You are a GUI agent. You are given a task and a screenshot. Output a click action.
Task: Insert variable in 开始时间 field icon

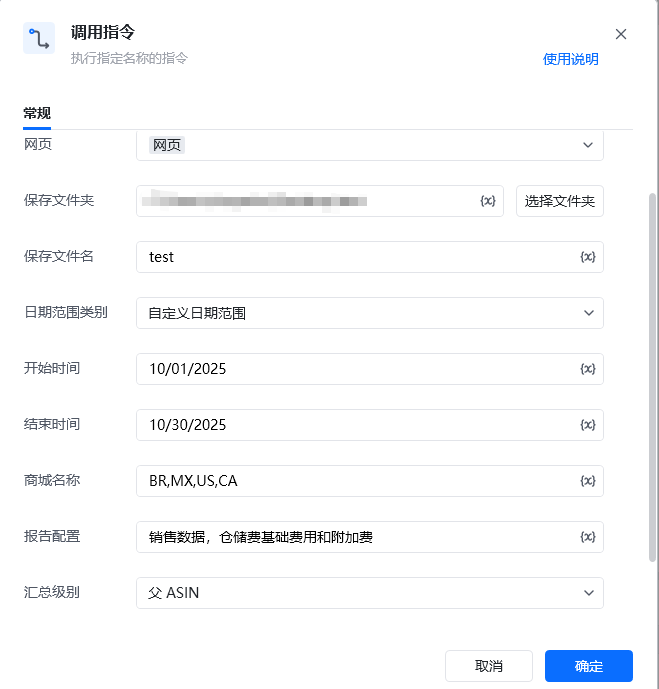588,369
